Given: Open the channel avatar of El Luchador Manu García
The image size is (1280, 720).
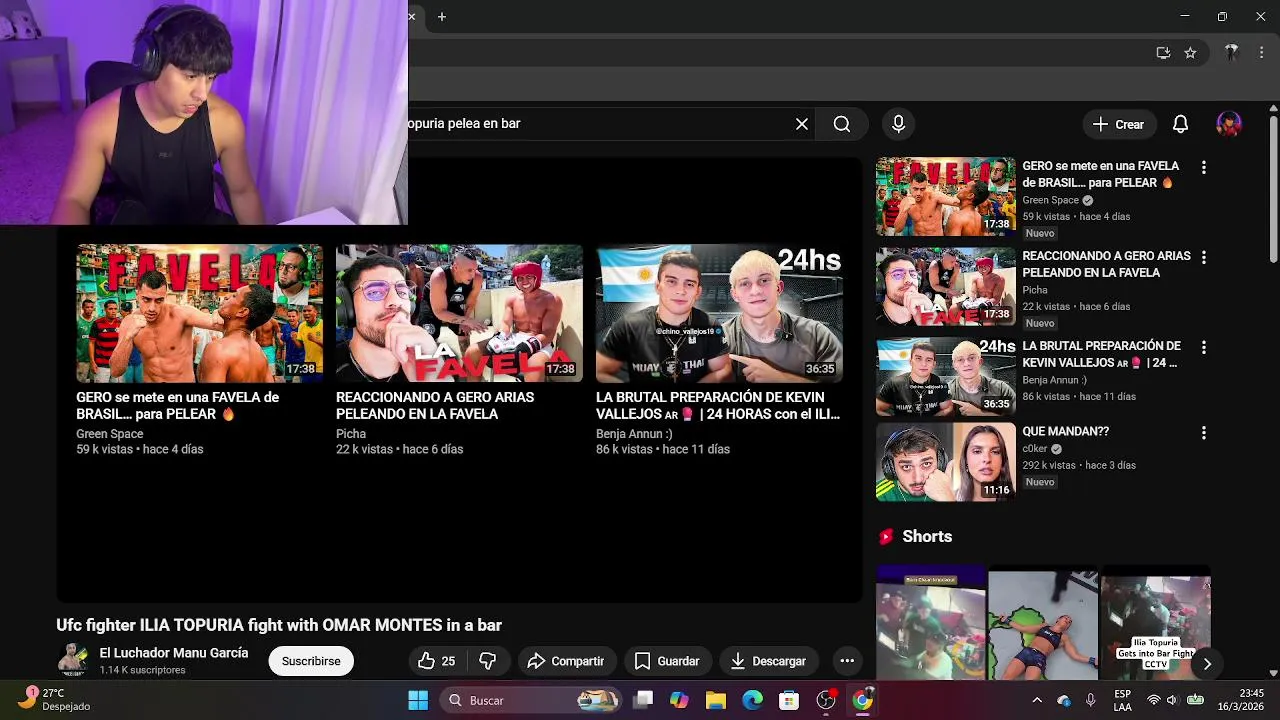Looking at the screenshot, I should click(72, 660).
